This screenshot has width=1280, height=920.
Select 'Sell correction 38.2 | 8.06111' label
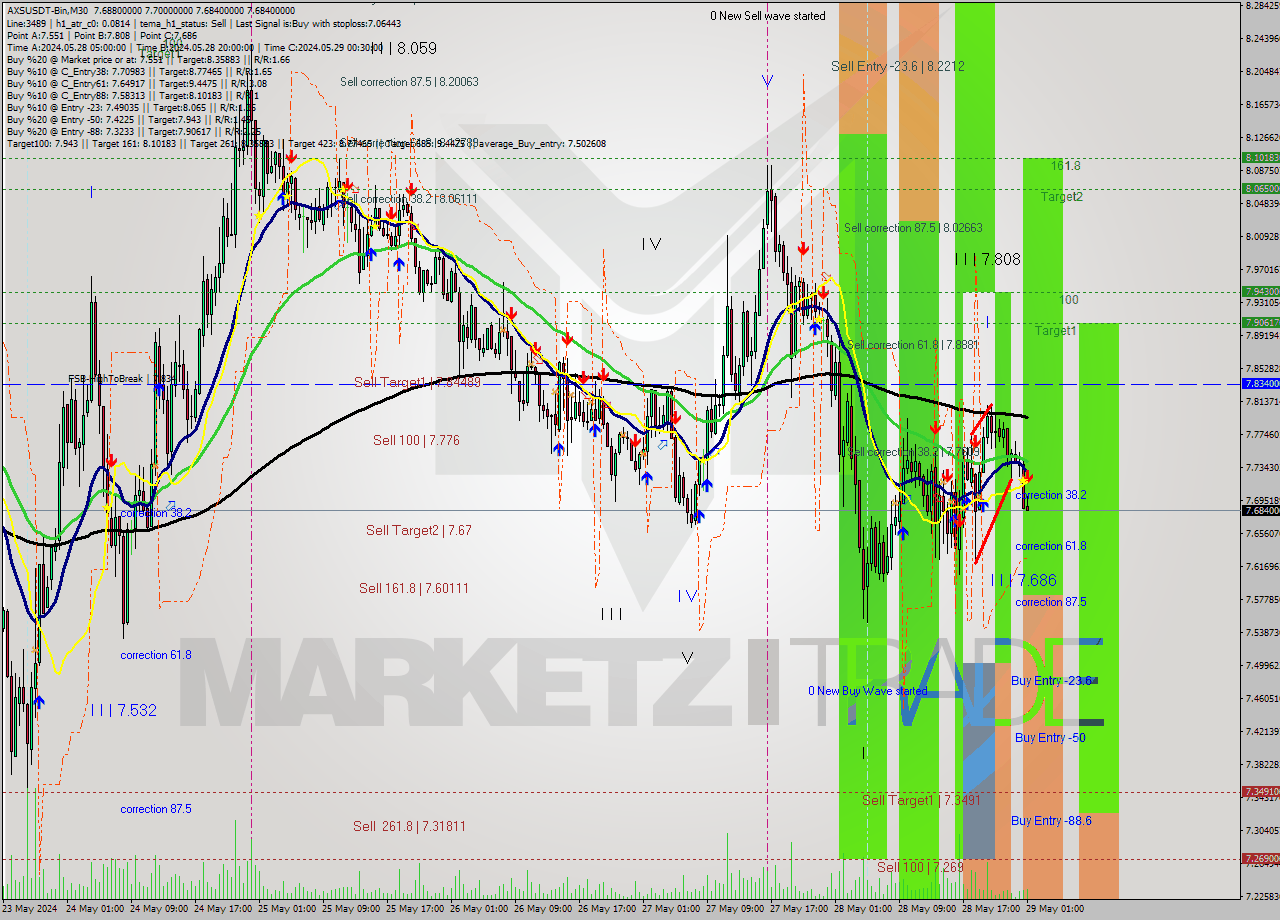410,199
